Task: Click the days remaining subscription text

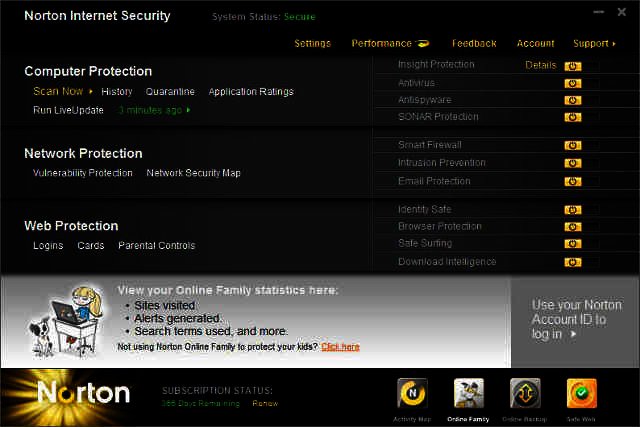Action: tap(200, 404)
